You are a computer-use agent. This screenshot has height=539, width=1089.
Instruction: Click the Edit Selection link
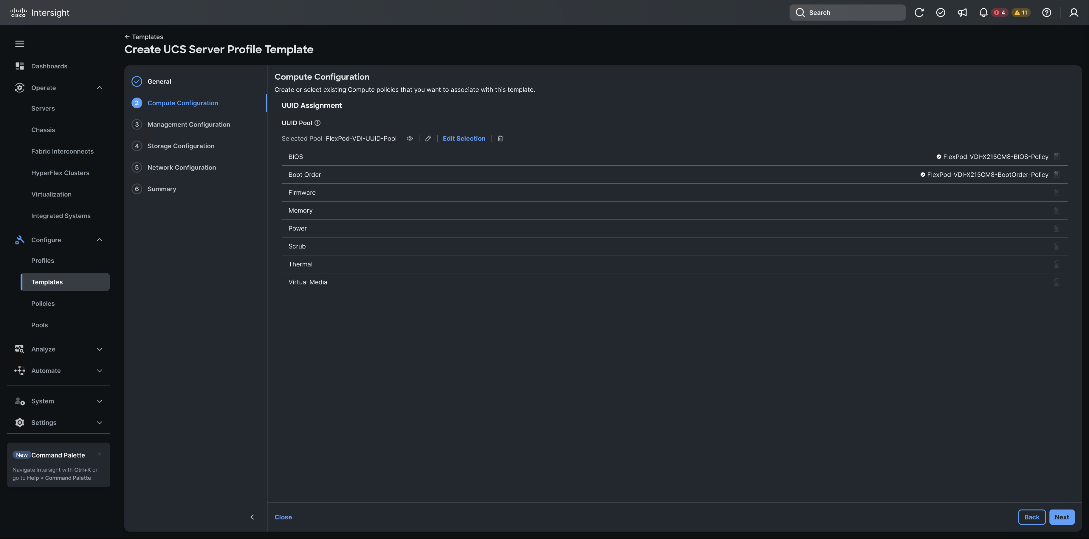click(x=464, y=138)
